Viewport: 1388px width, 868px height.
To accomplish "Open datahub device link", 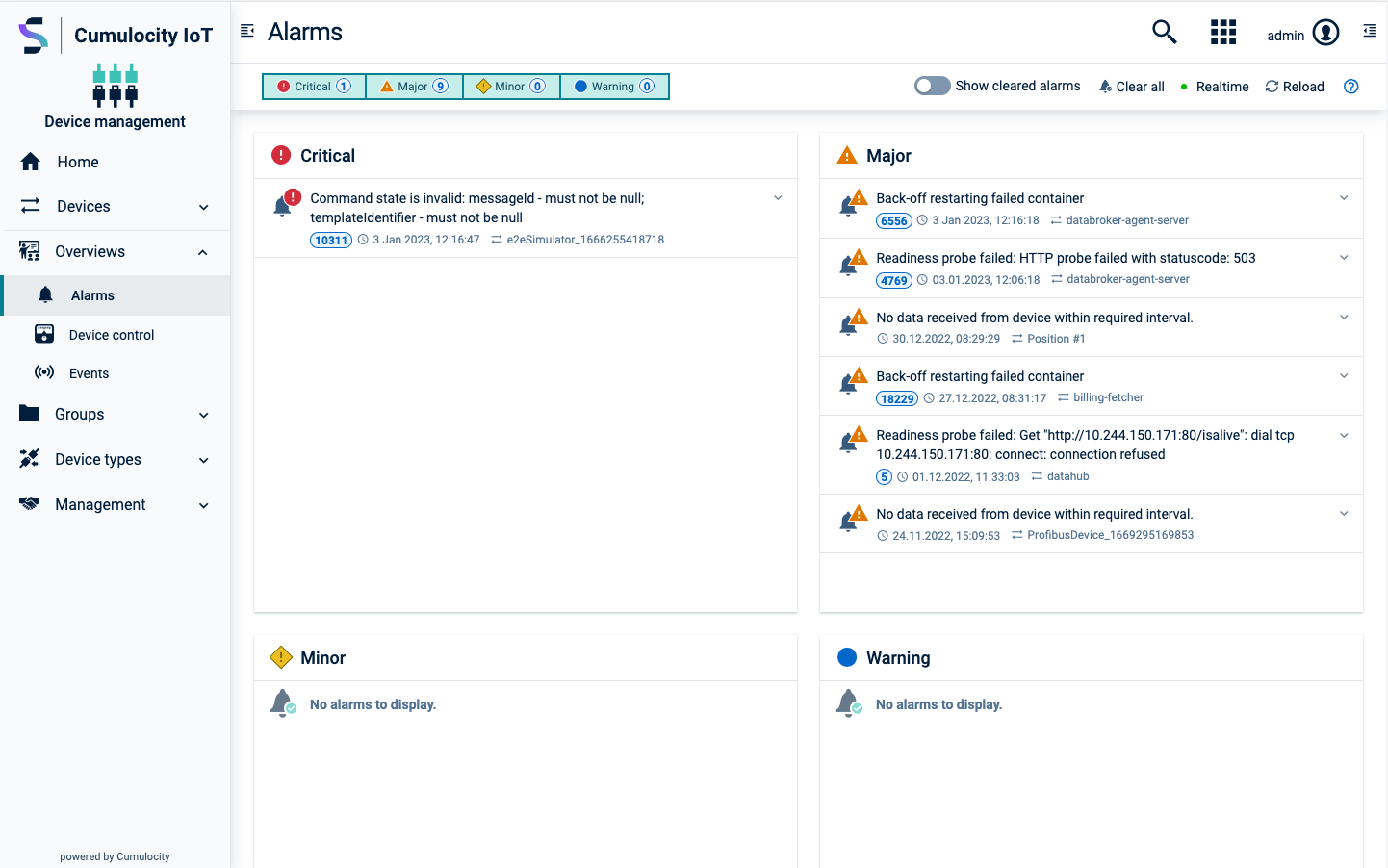I will (x=1068, y=476).
